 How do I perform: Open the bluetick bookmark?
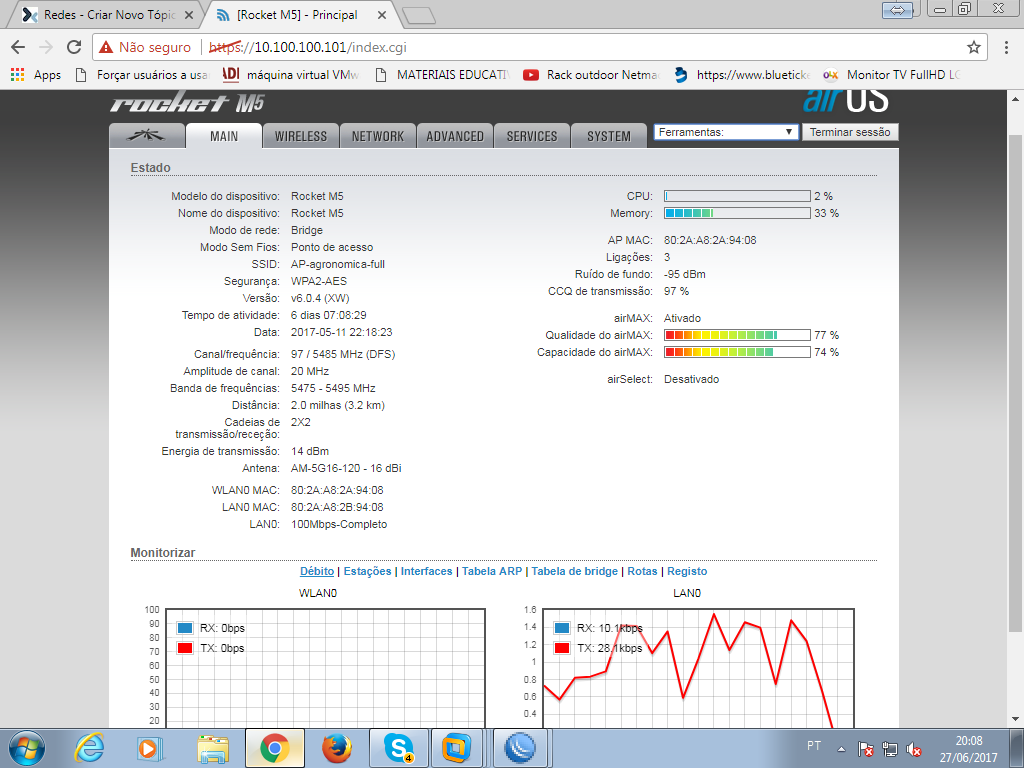coord(743,74)
